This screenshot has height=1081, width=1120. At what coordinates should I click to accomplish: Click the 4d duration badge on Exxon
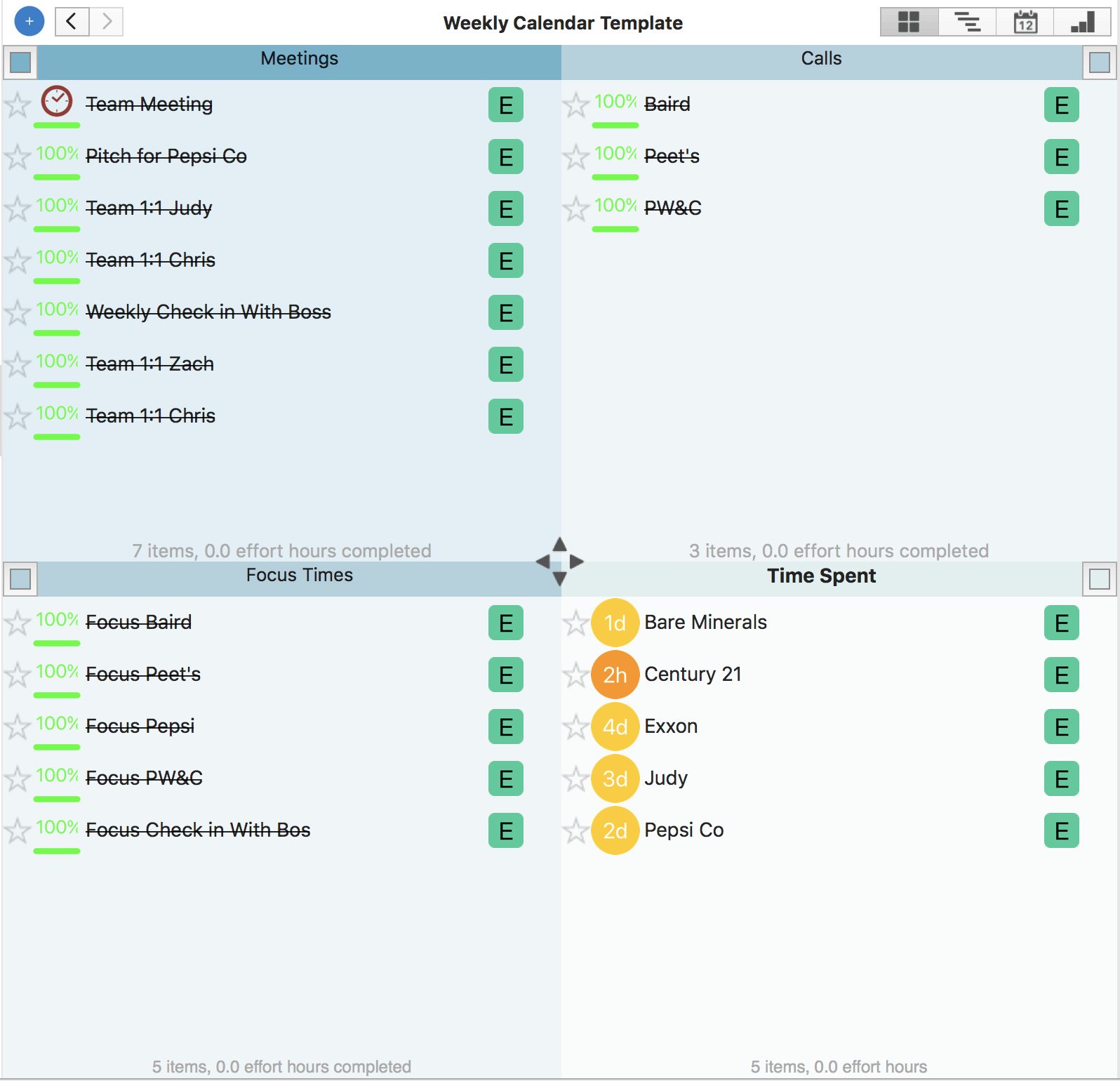615,727
